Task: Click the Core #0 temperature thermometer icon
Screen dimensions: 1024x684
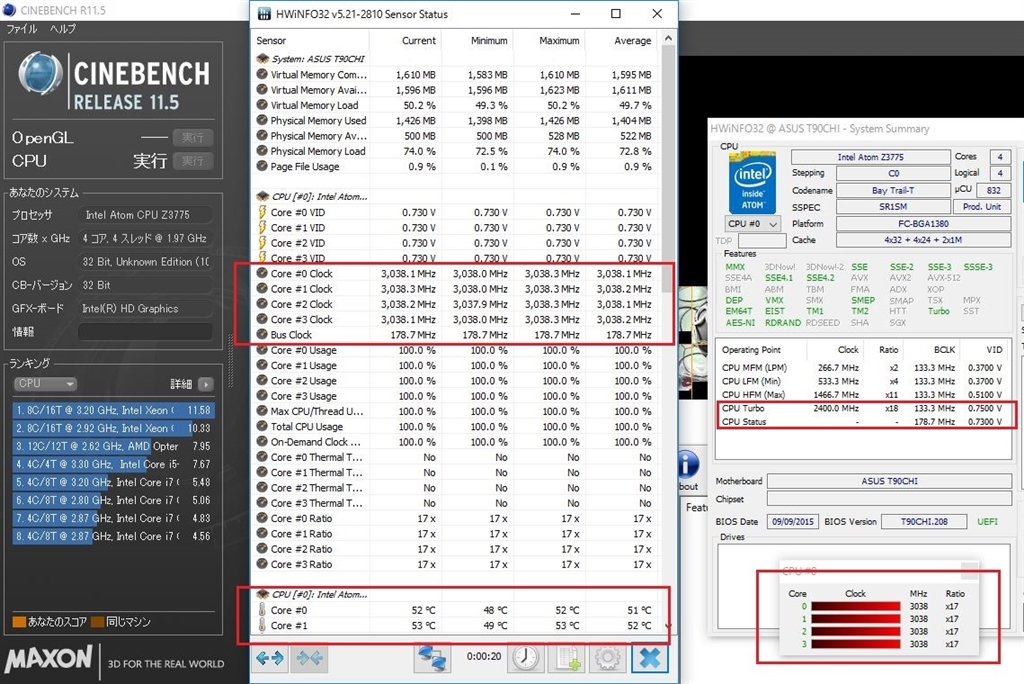Action: pyautogui.click(x=262, y=610)
